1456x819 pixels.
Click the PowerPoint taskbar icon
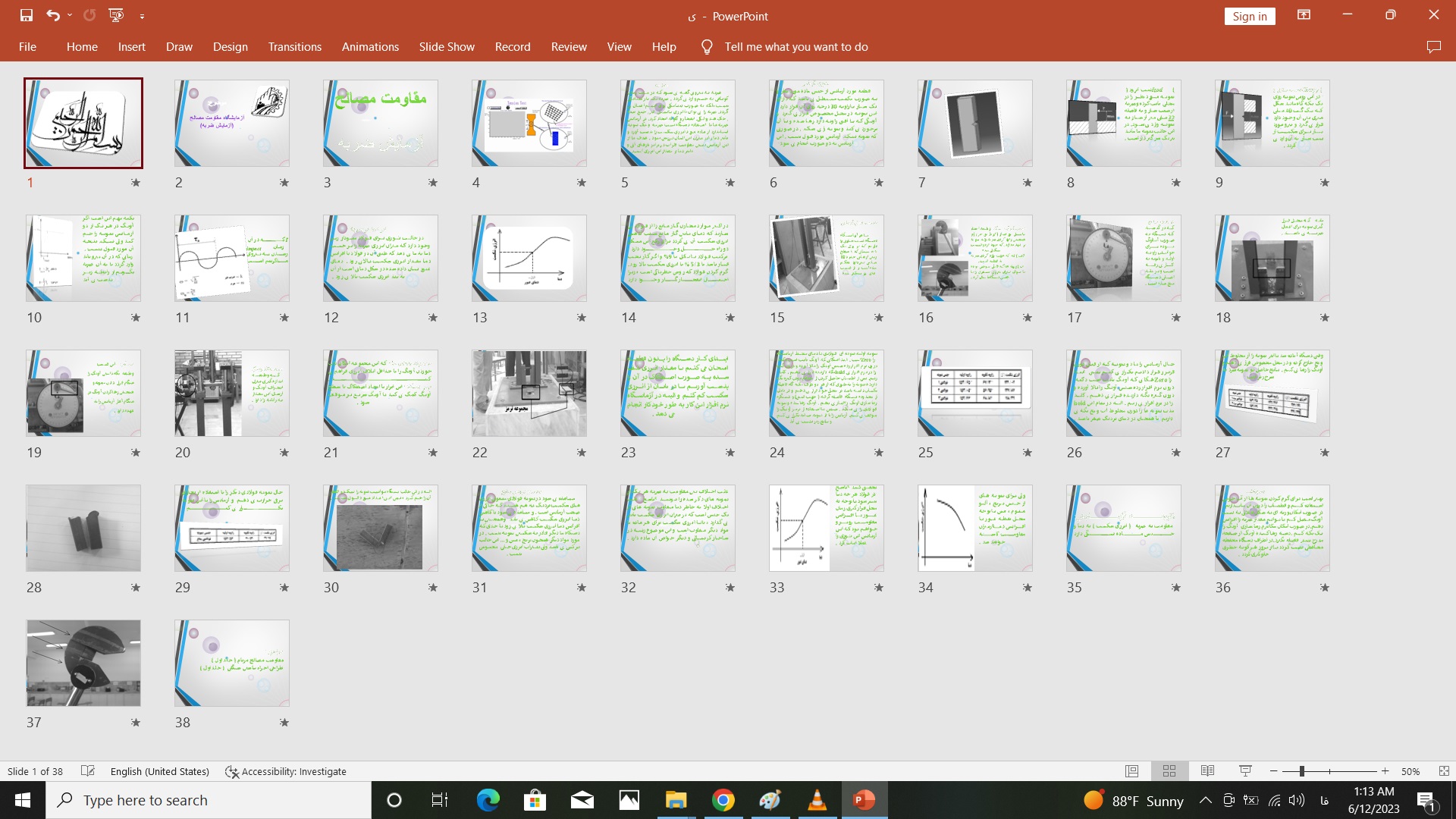(864, 800)
